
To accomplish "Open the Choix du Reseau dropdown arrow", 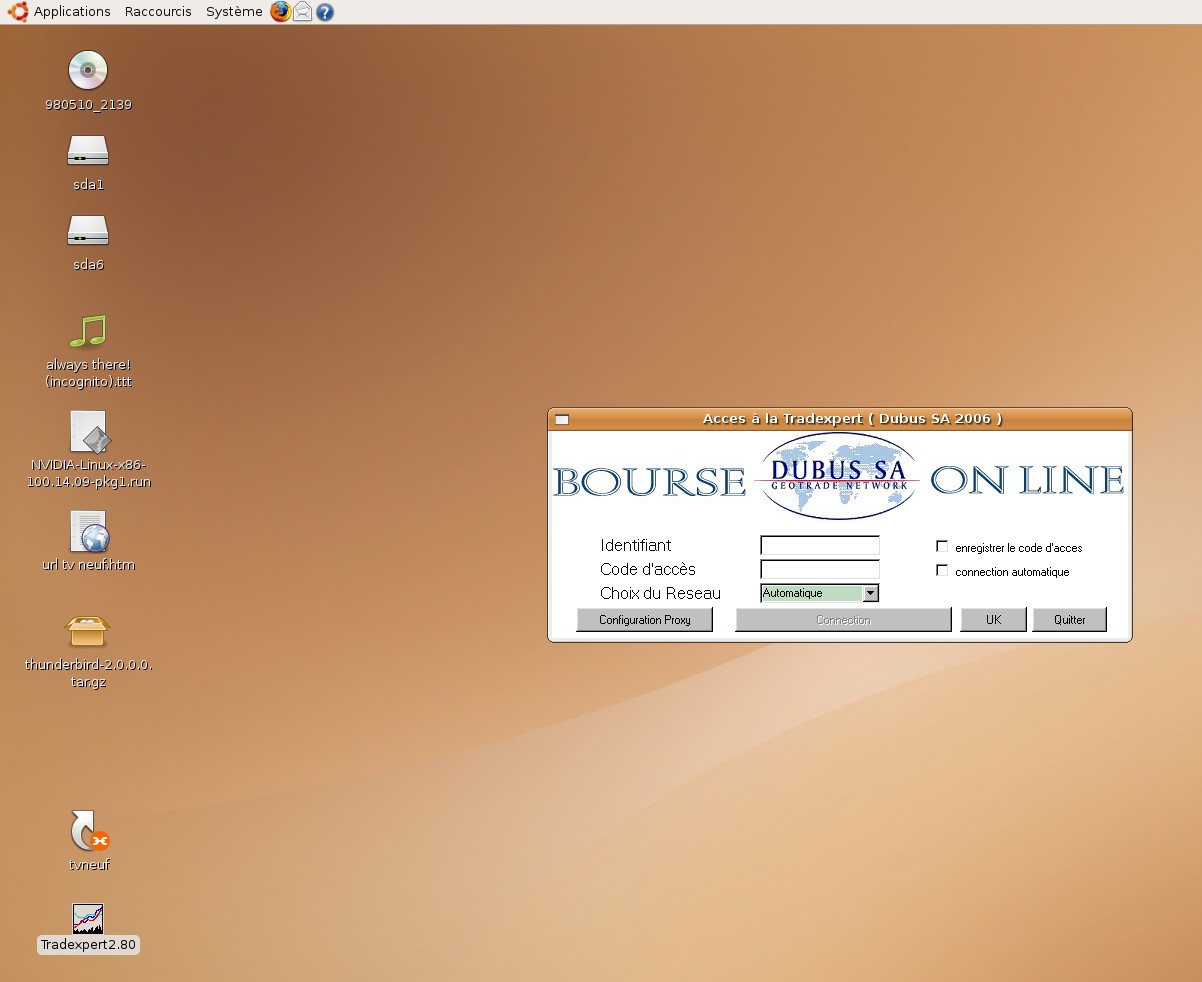I will coord(870,593).
